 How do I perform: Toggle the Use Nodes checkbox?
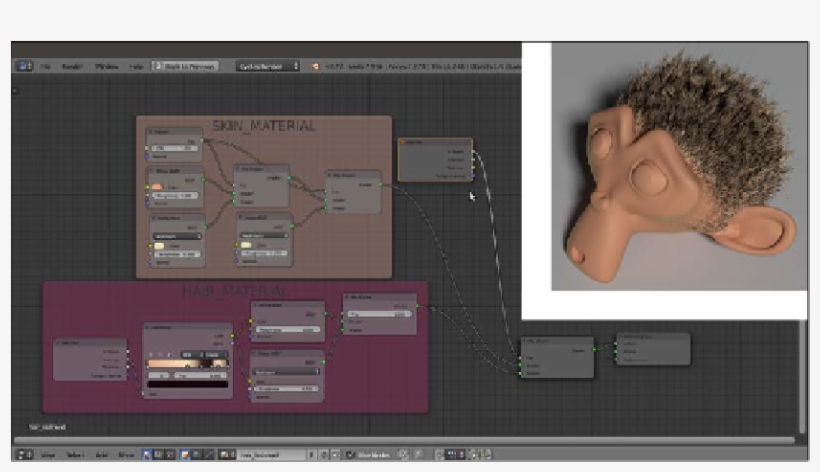(349, 455)
